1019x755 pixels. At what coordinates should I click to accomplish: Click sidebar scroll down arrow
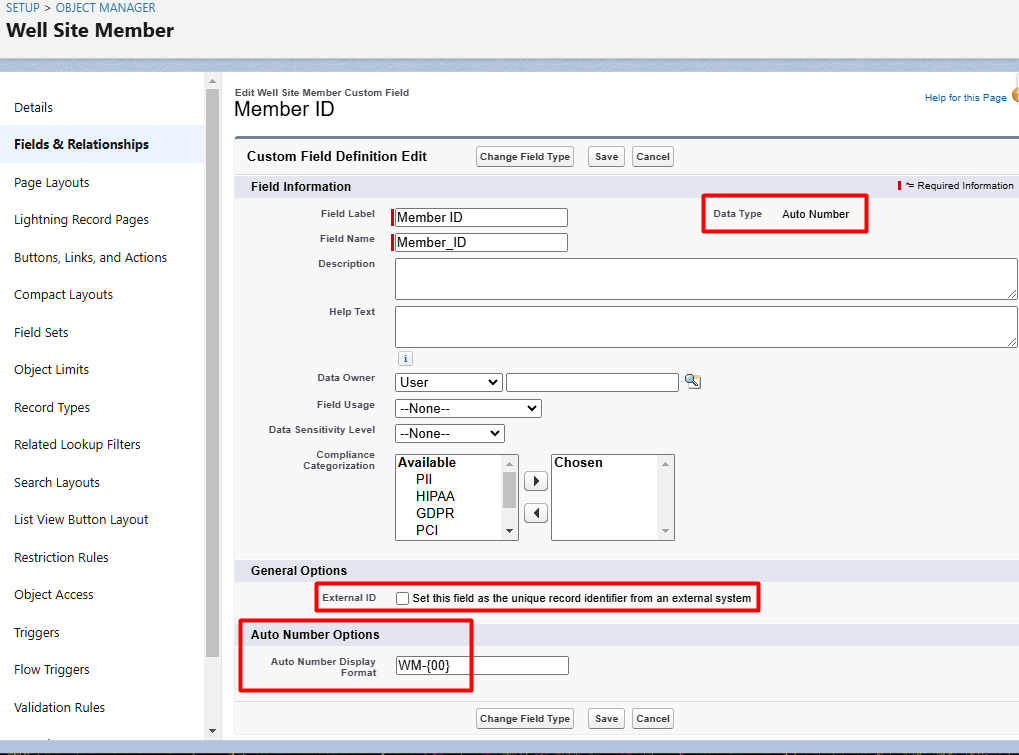tap(211, 731)
